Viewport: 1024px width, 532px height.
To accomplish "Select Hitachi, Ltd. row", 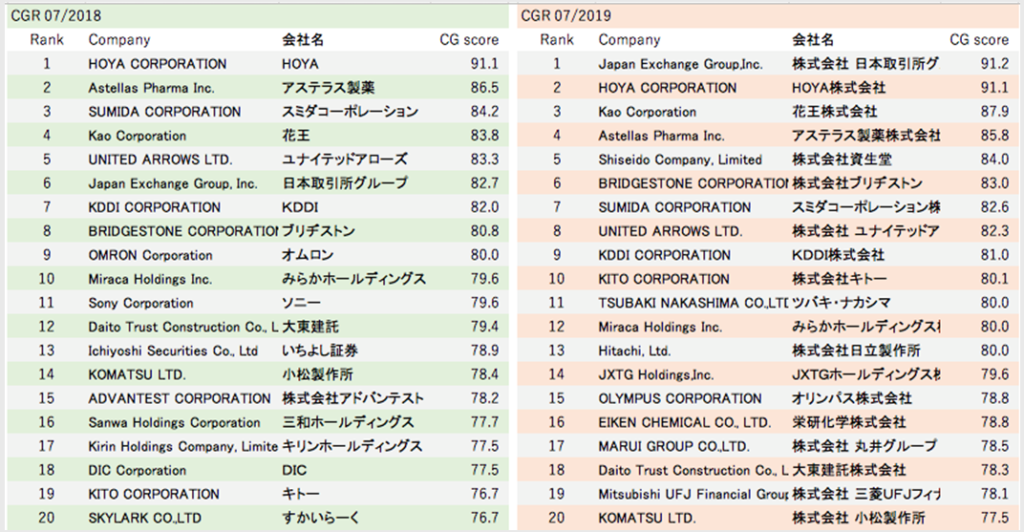I will point(767,351).
